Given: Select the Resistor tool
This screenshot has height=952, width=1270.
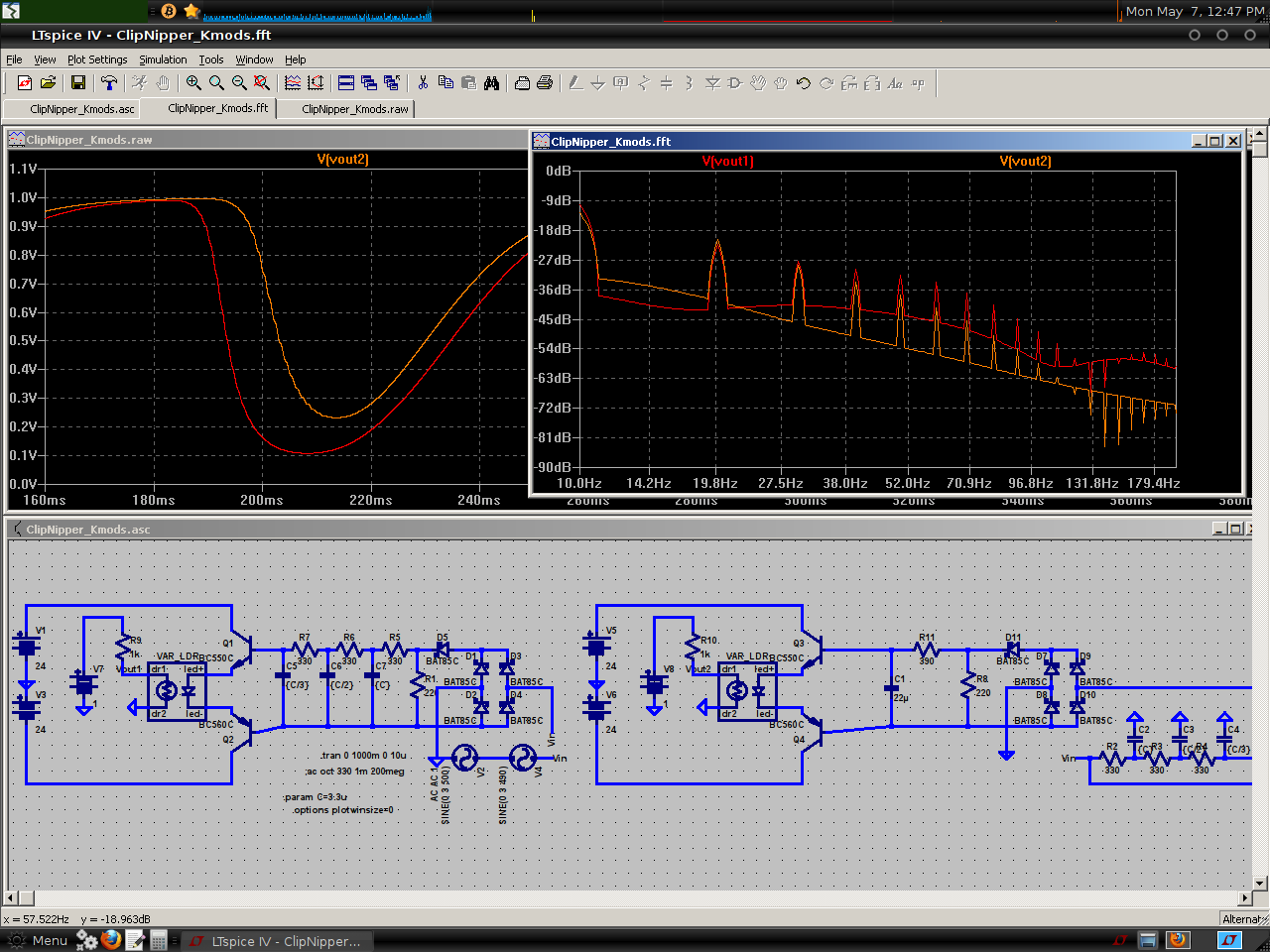Looking at the screenshot, I should pyautogui.click(x=644, y=83).
